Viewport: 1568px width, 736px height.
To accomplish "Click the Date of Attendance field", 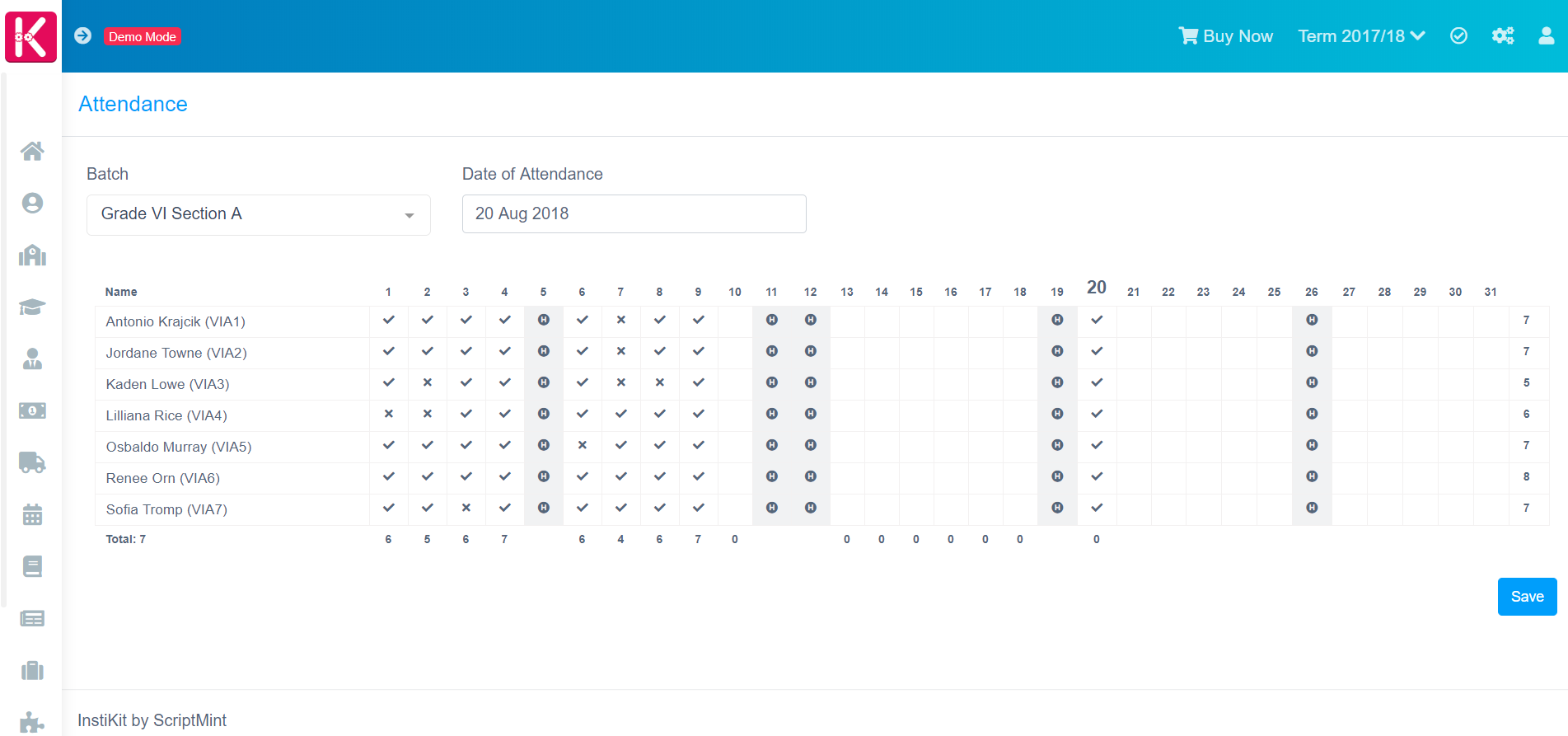I will [634, 214].
